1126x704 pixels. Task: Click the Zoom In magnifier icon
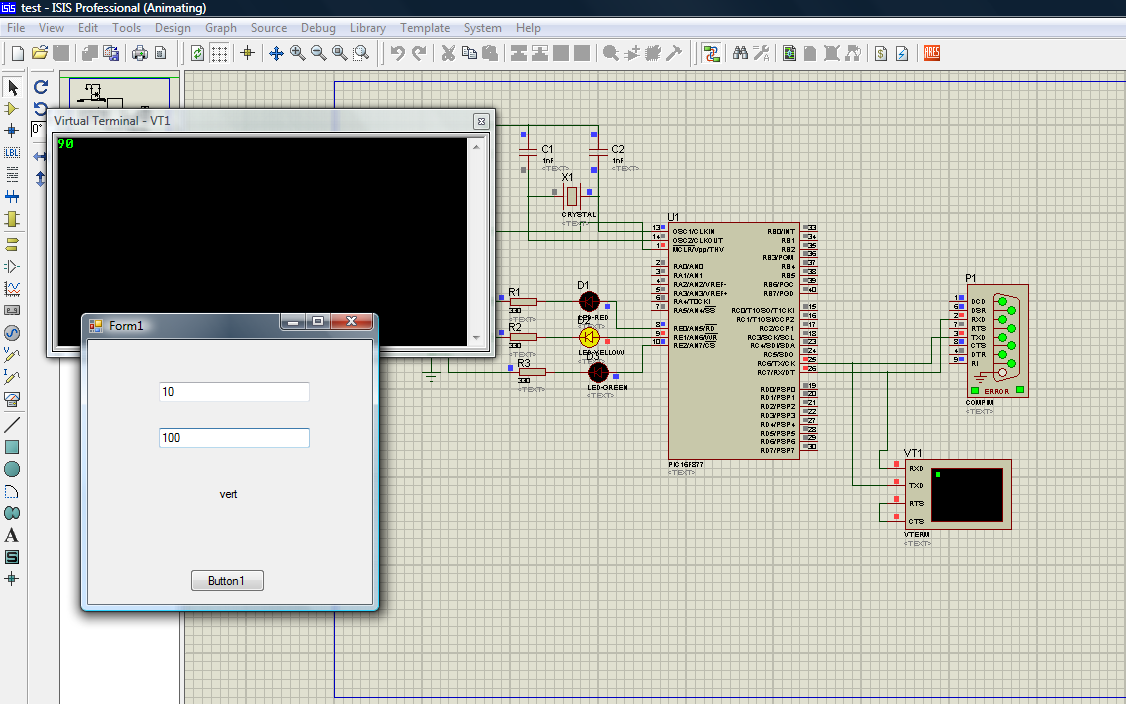click(298, 53)
